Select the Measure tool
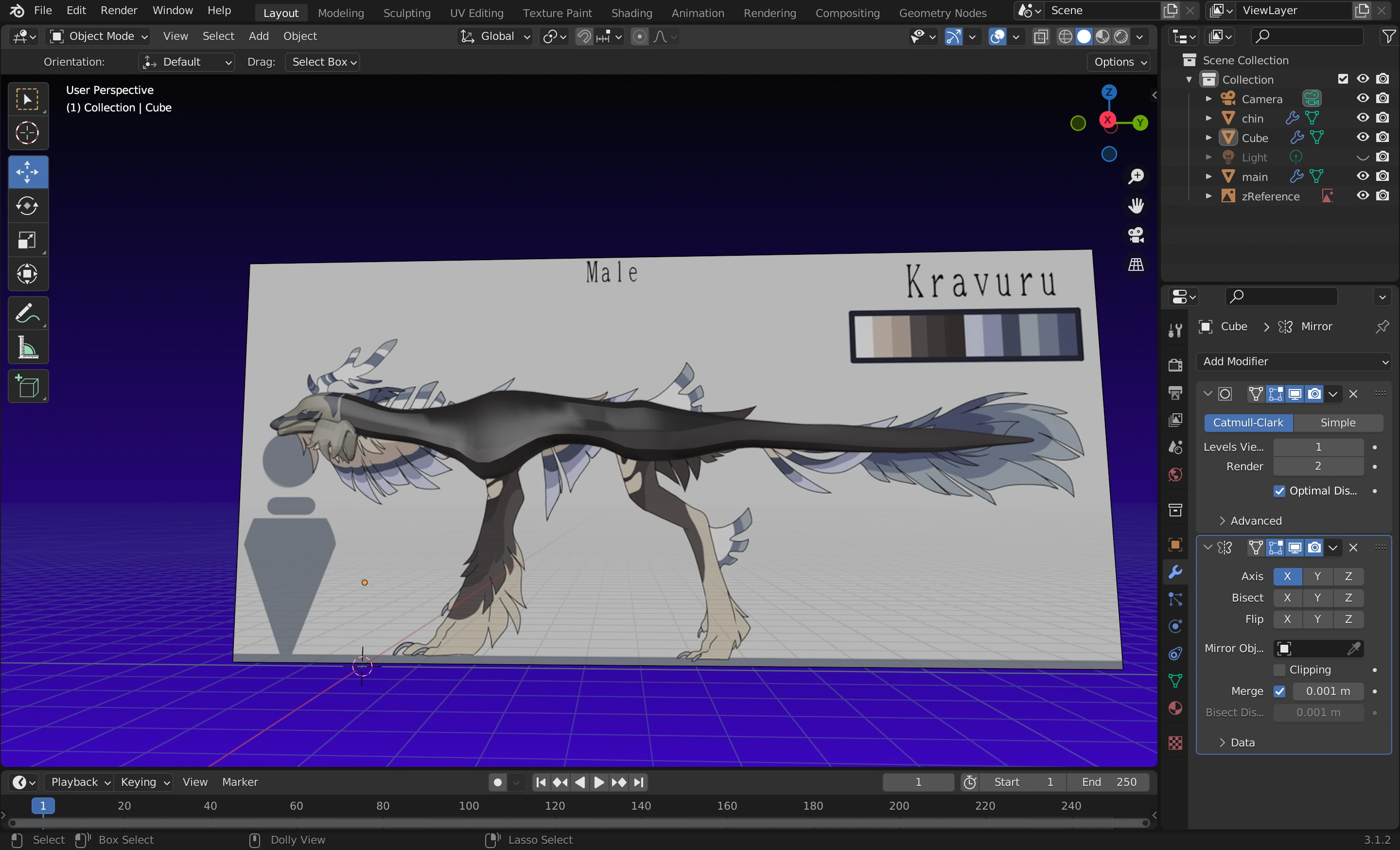Viewport: 1400px width, 850px height. point(27,348)
